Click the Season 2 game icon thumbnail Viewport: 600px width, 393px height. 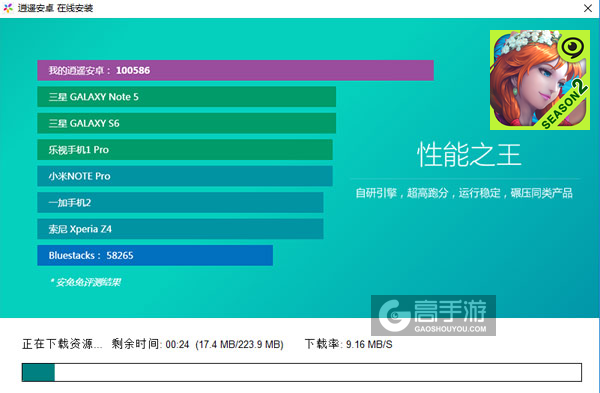[540, 80]
